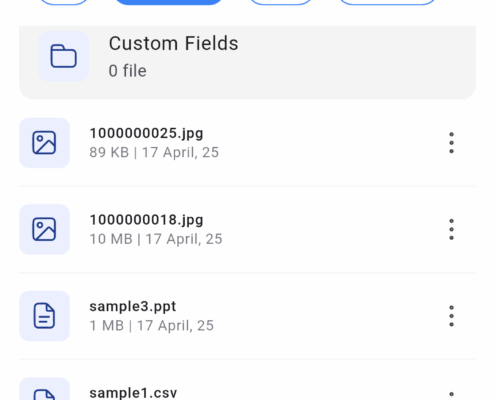Select the highlighted blue filter chip
The height and width of the screenshot is (400, 495).
[168, 2]
